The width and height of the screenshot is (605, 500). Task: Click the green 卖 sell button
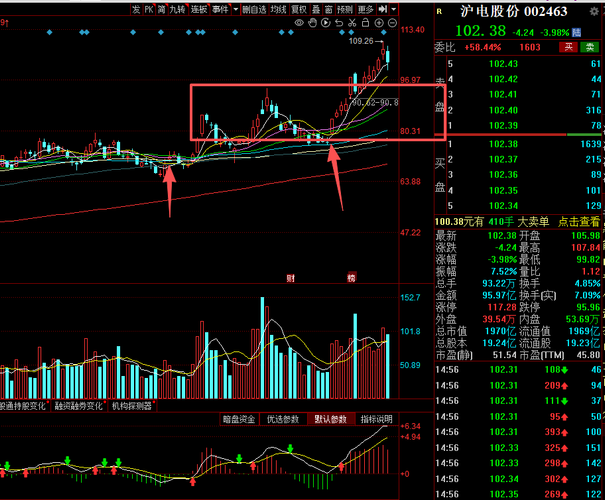(590, 47)
